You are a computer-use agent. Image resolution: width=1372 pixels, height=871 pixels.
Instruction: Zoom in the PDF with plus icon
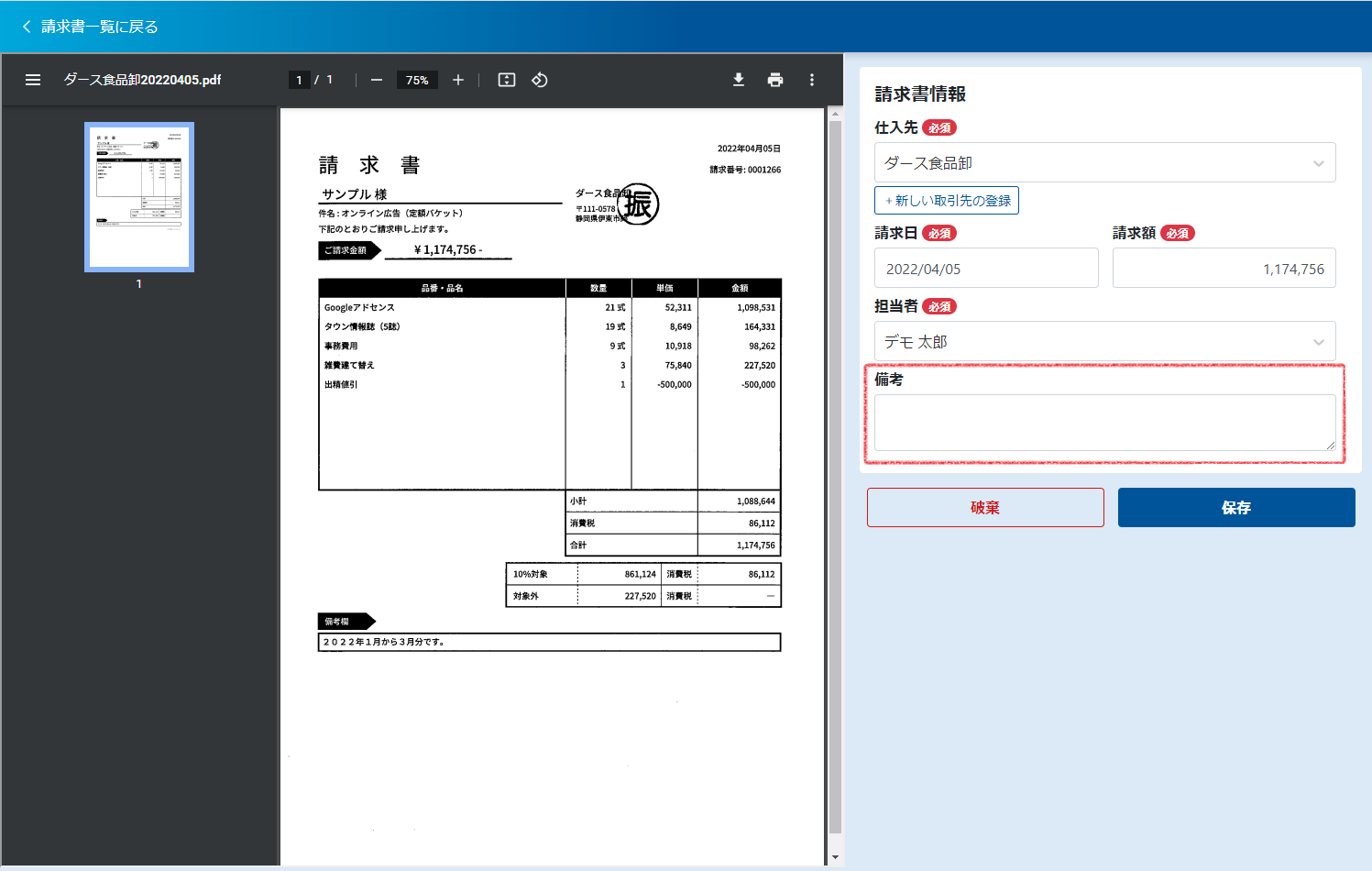click(458, 80)
